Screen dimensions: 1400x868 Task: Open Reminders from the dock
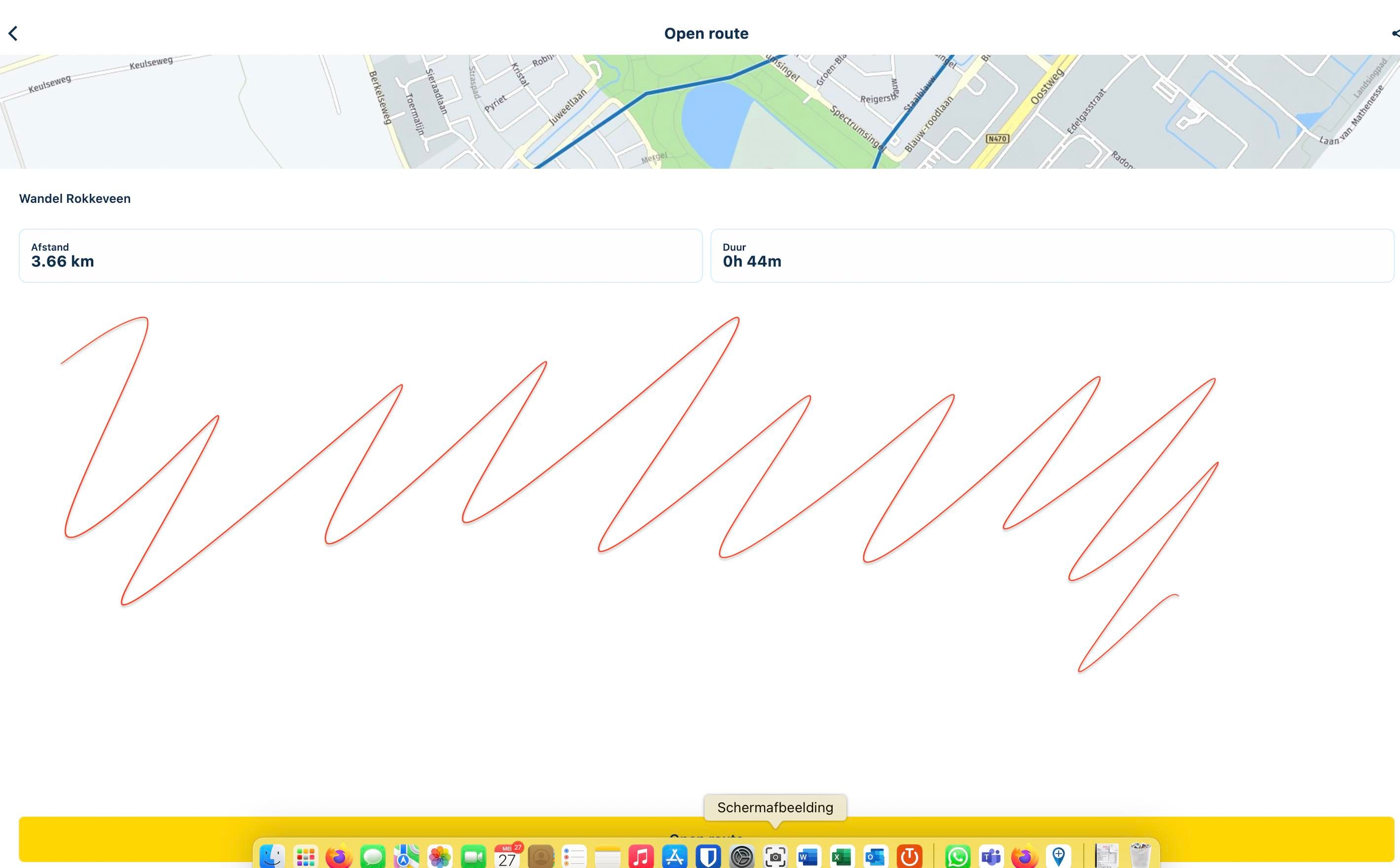pos(574,857)
